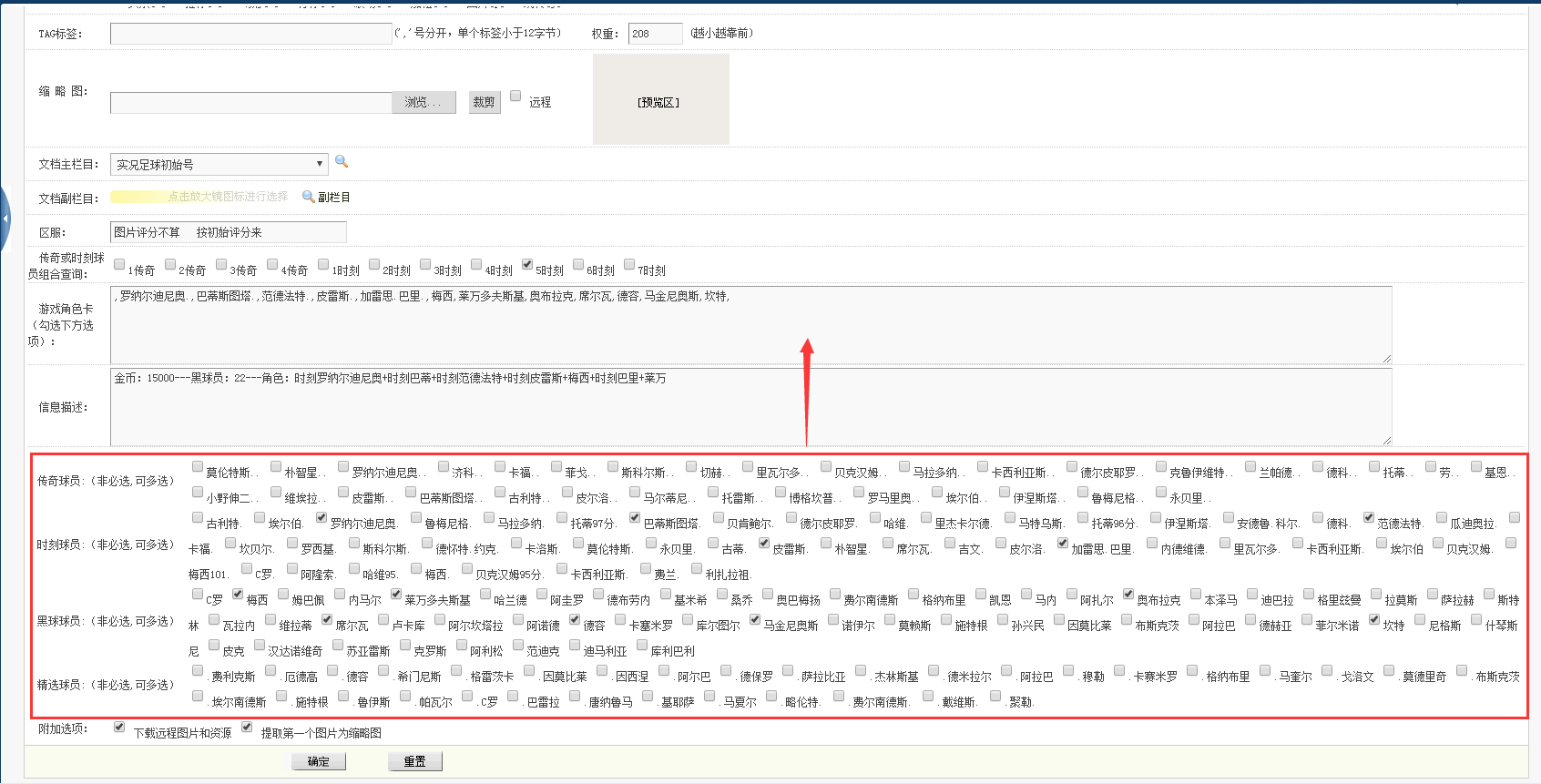Click the 区服 text field
Viewport: 1541px width, 784px height.
click(x=229, y=232)
